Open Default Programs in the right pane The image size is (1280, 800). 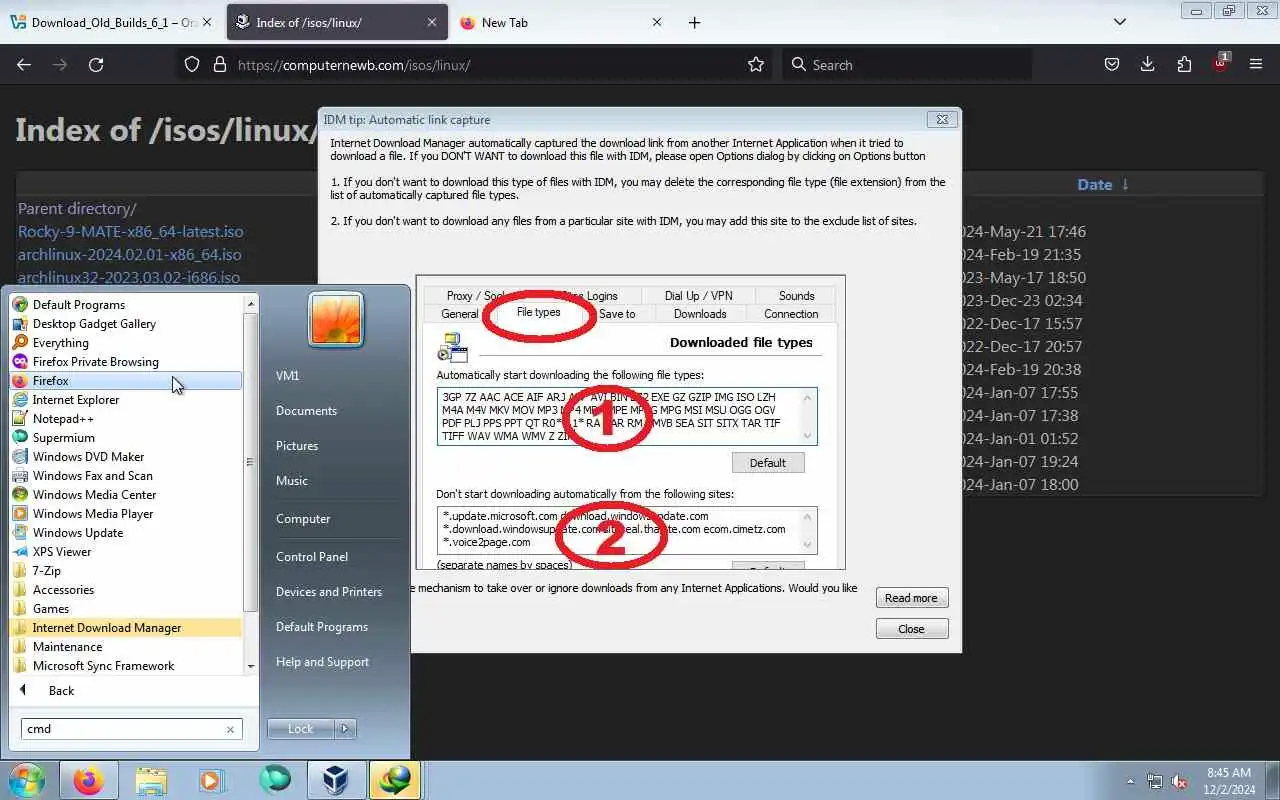click(x=322, y=627)
